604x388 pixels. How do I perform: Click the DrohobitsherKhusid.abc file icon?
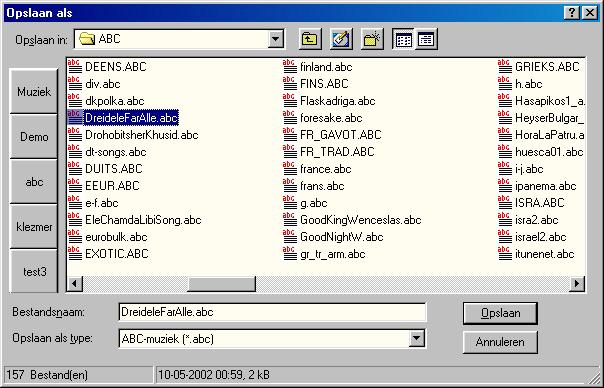coord(75,134)
